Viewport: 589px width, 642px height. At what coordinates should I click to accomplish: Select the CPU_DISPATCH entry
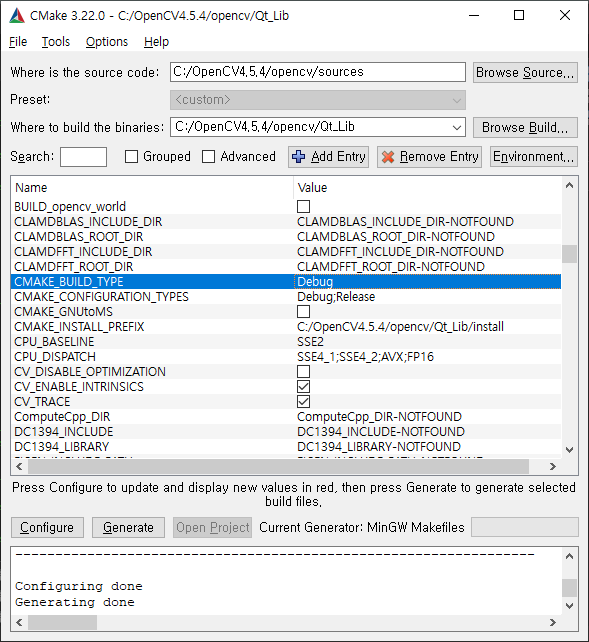tap(55, 357)
